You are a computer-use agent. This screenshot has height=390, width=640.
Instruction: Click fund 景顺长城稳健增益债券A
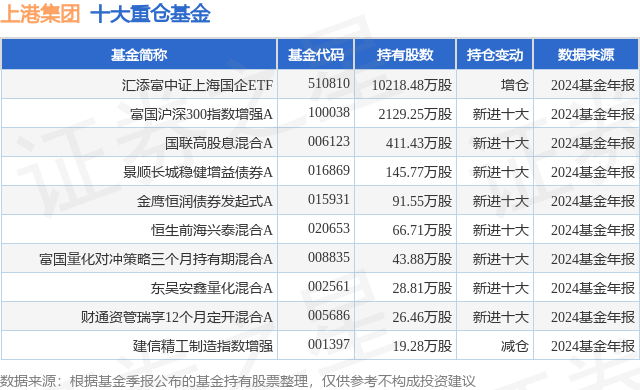(x=198, y=172)
